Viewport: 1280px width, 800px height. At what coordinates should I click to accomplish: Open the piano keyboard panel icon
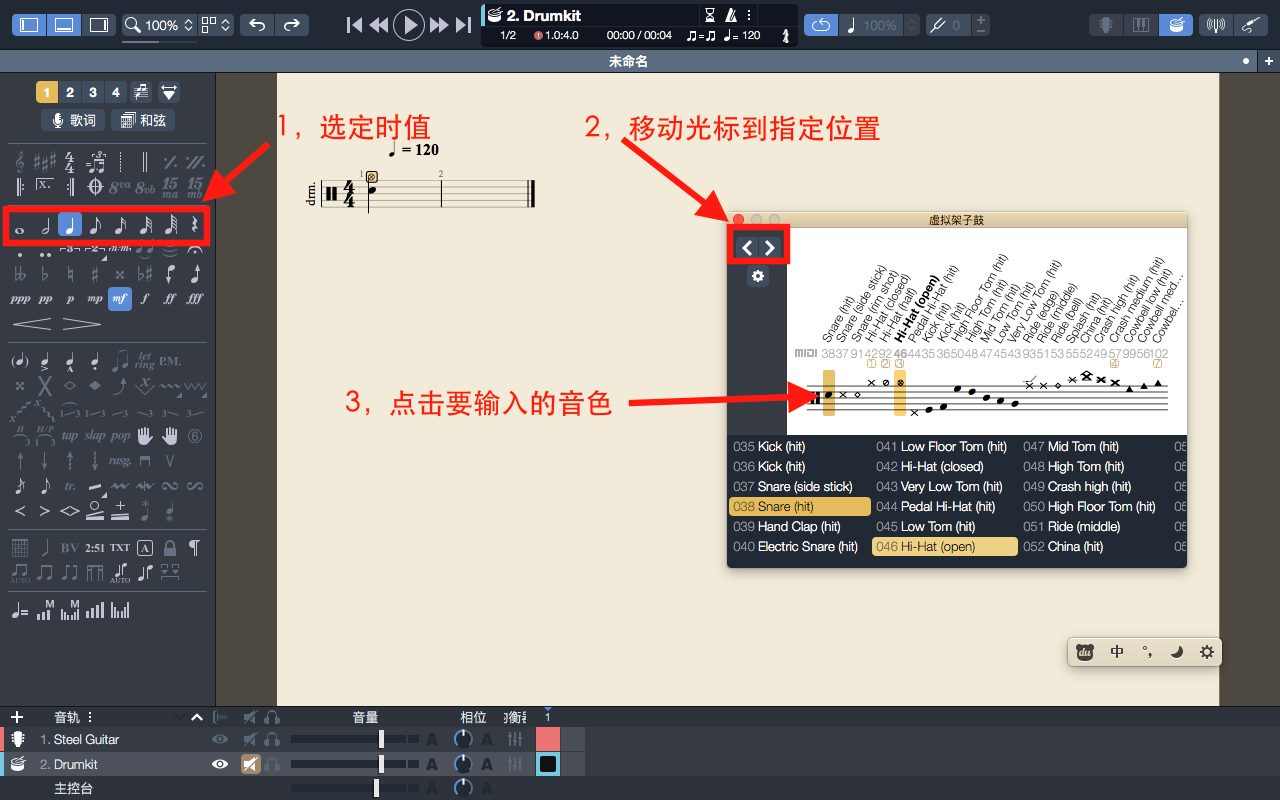[x=1140, y=24]
